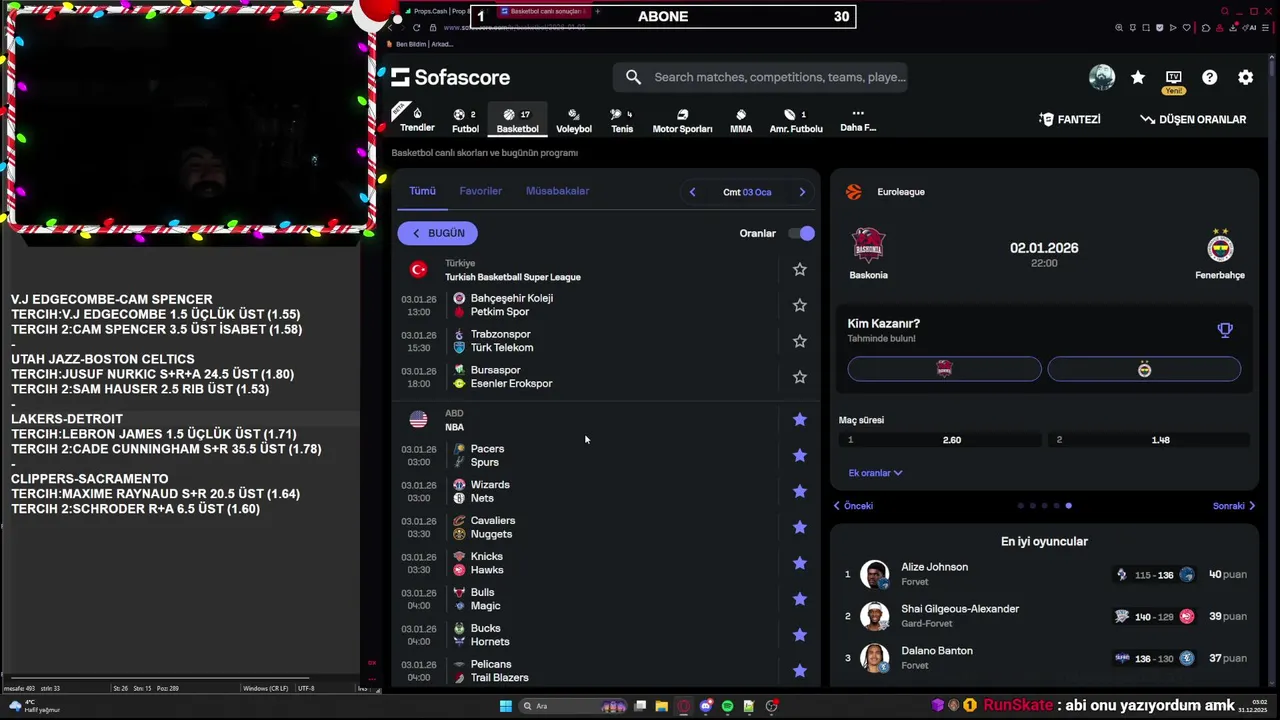Star the Trabzonspor vs Türk Telekom match

click(x=800, y=341)
